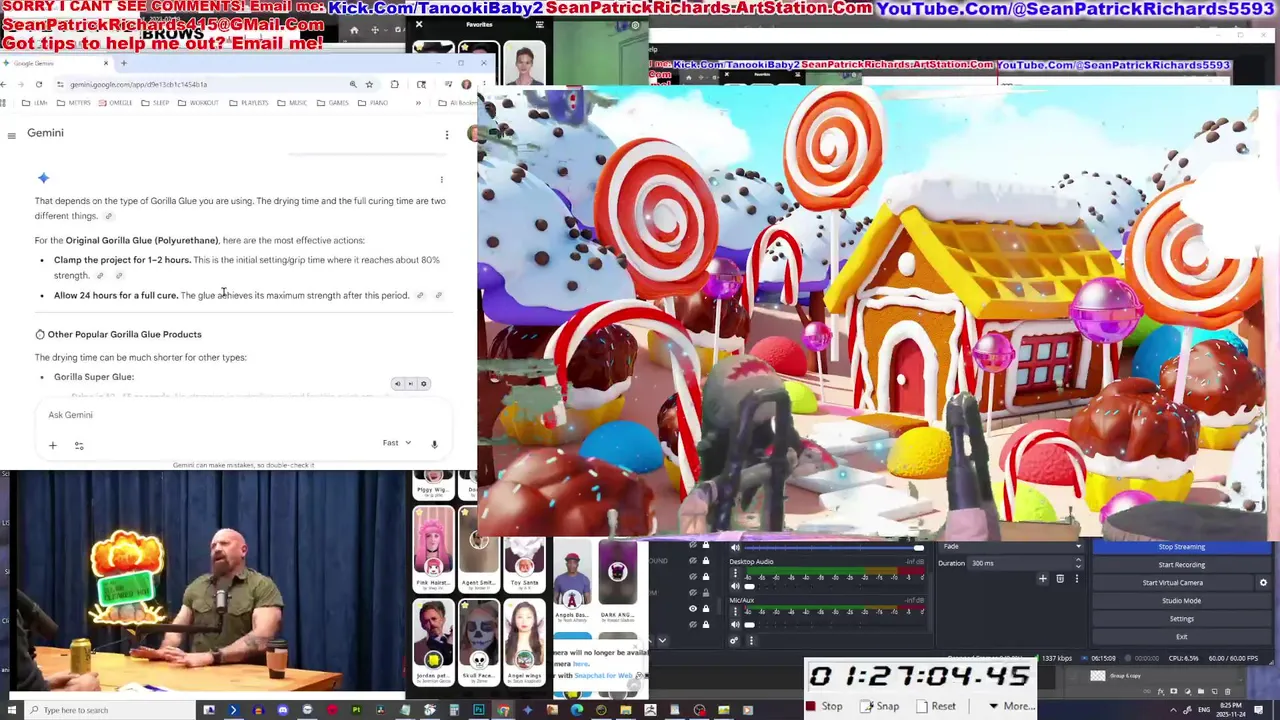Image resolution: width=1280 pixels, height=720 pixels.
Task: Open the PLAYLISTS bookmark folder
Action: click(249, 103)
